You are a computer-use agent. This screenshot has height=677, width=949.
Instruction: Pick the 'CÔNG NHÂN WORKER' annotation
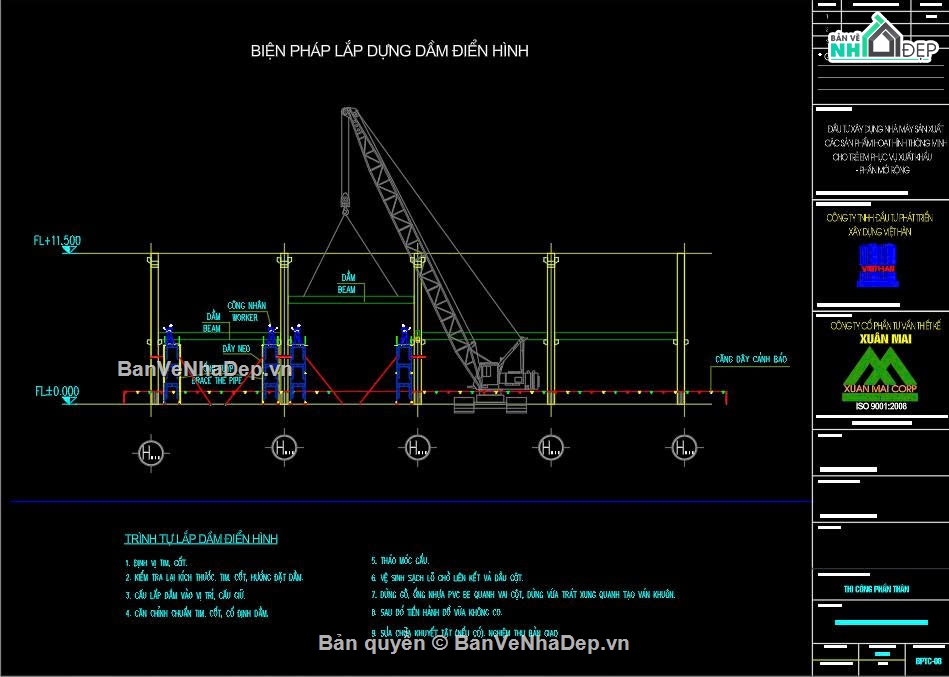pos(246,311)
